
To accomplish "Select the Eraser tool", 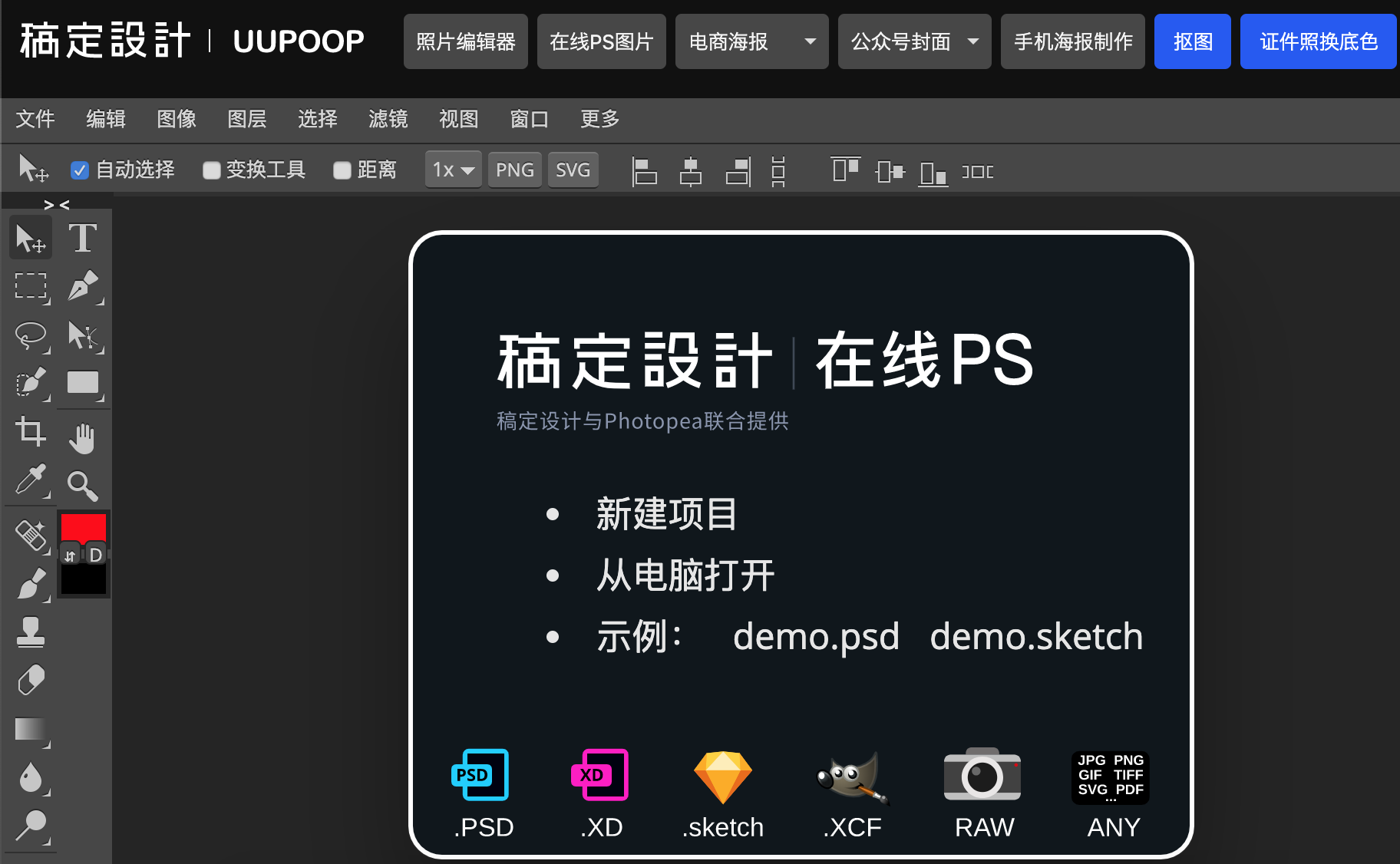I will [x=31, y=680].
